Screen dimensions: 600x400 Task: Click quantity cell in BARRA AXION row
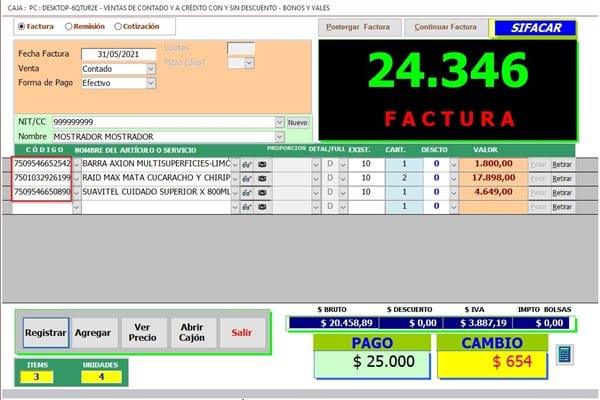coord(404,164)
